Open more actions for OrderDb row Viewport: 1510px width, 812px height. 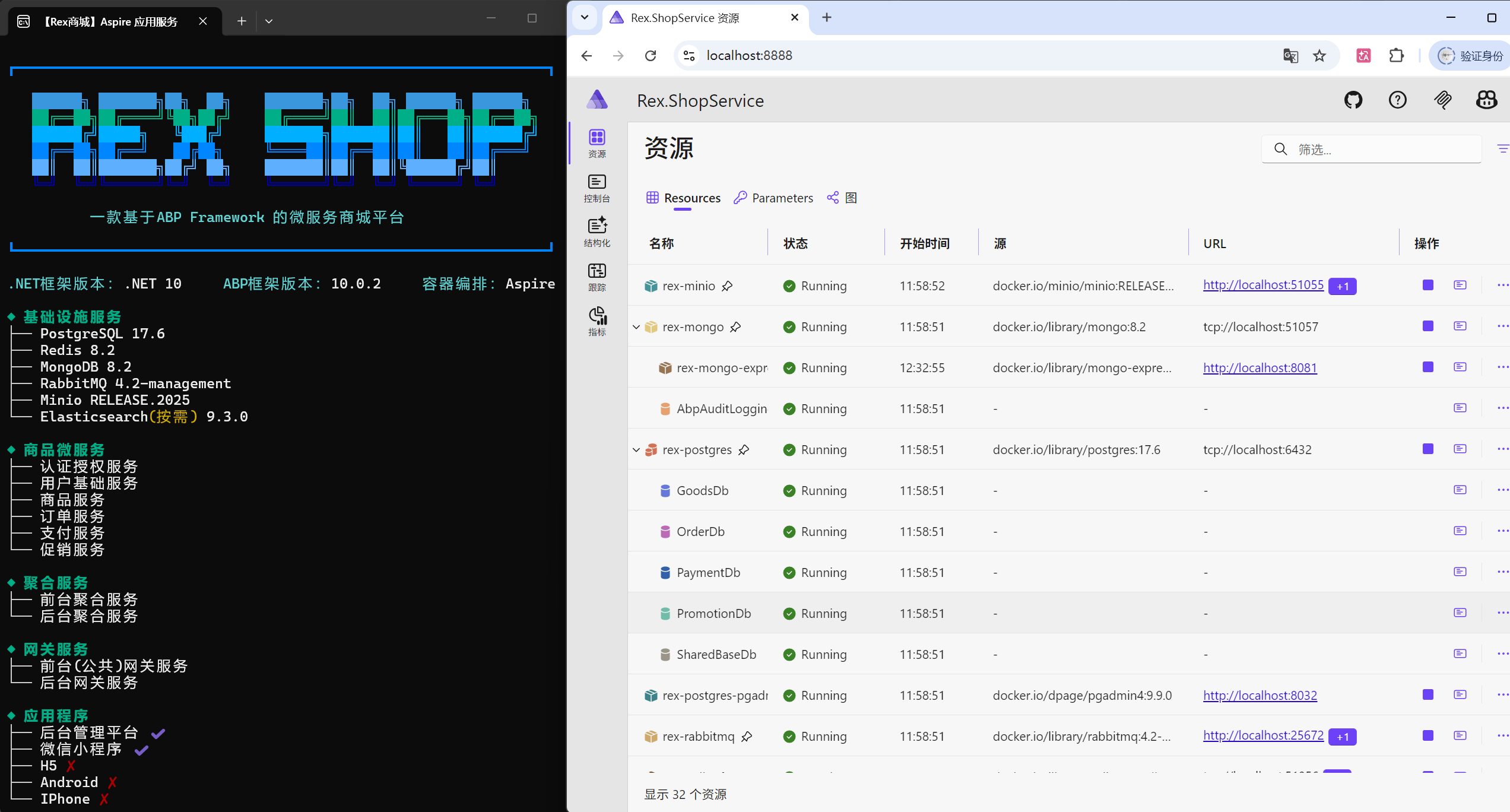1503,531
